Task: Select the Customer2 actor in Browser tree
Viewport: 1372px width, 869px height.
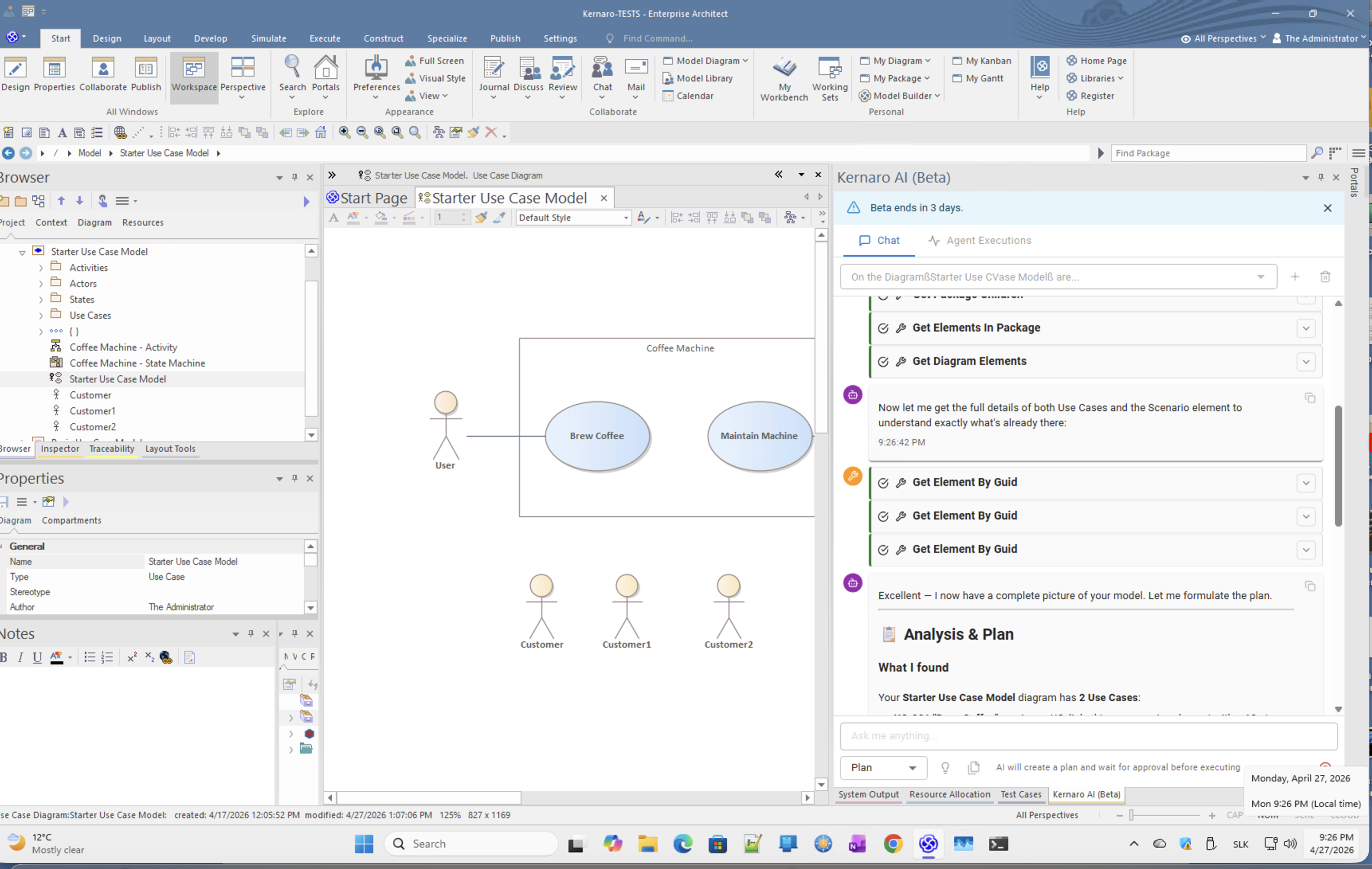Action: [x=93, y=427]
